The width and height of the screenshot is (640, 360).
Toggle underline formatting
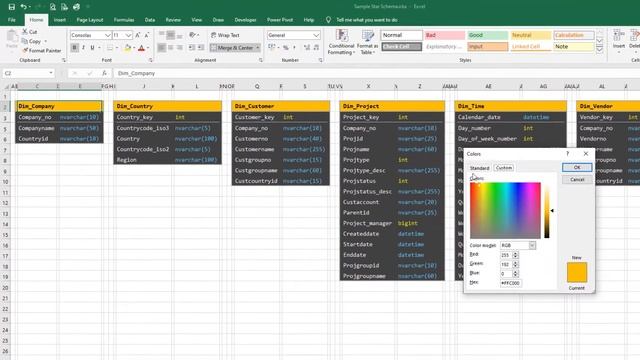point(92,48)
